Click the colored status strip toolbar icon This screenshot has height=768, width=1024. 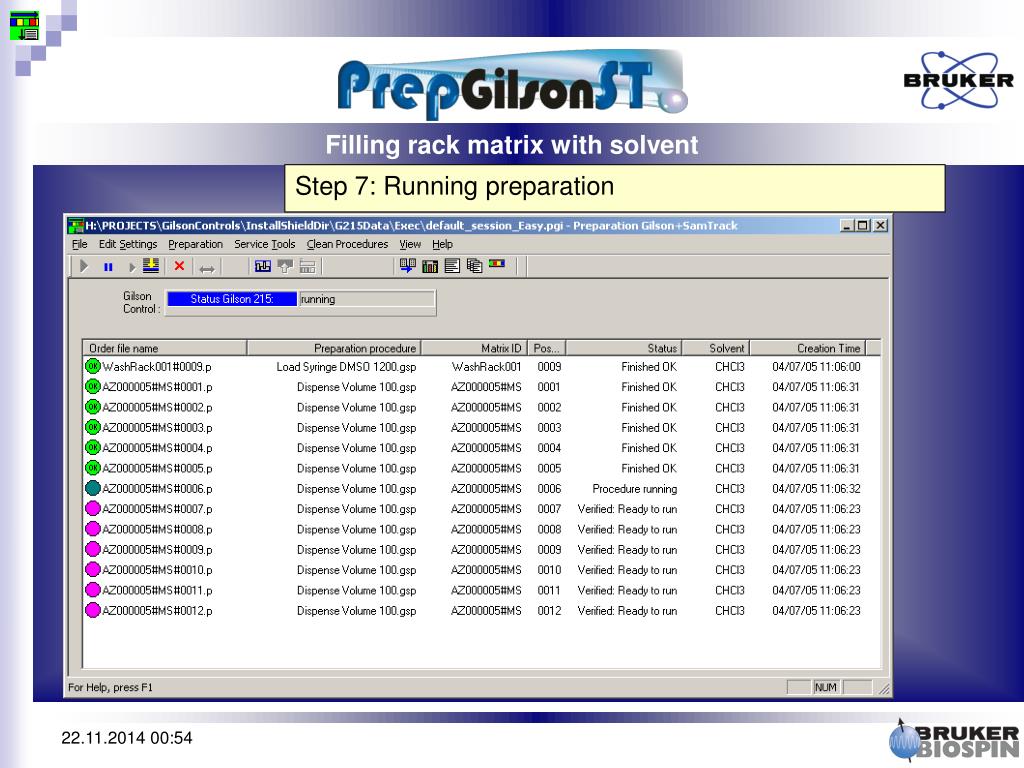497,264
